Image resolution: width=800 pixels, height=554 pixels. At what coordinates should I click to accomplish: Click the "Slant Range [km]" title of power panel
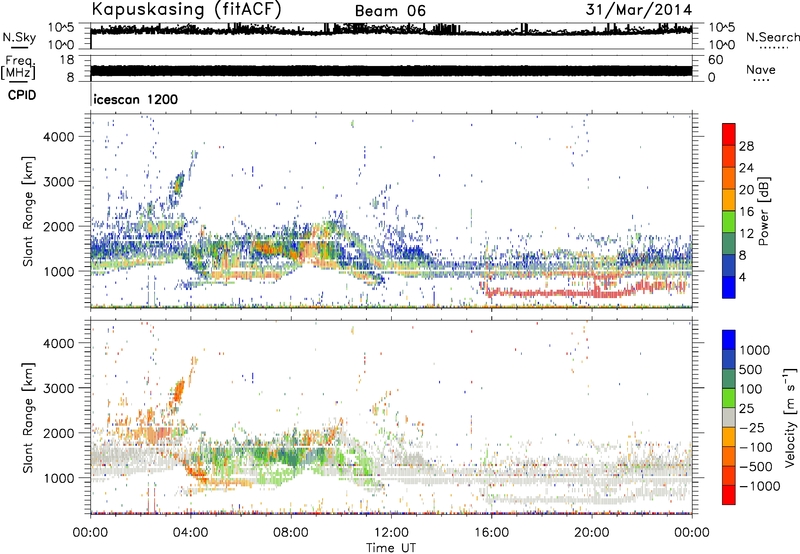[x=28, y=211]
